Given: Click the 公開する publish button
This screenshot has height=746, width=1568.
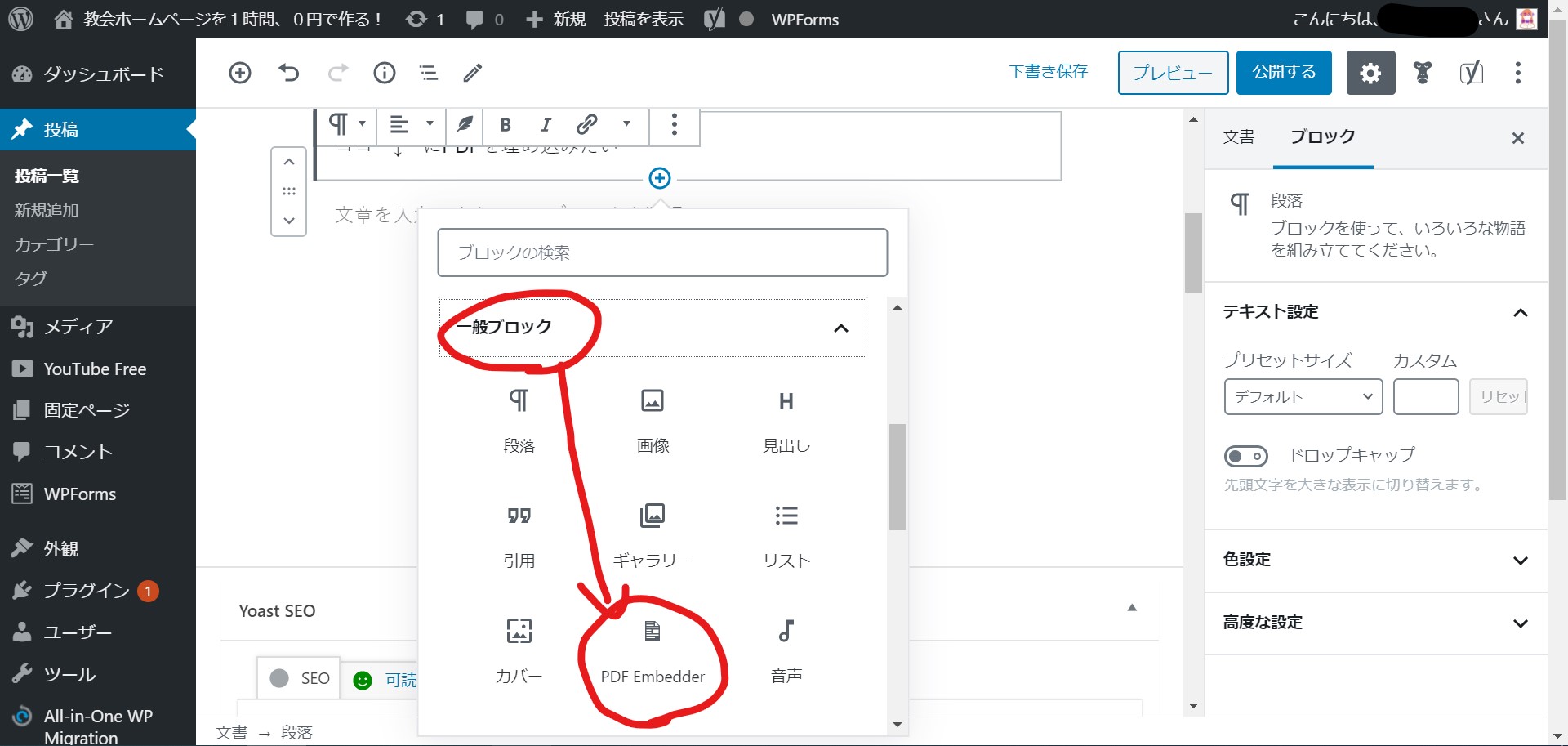Looking at the screenshot, I should [x=1284, y=73].
